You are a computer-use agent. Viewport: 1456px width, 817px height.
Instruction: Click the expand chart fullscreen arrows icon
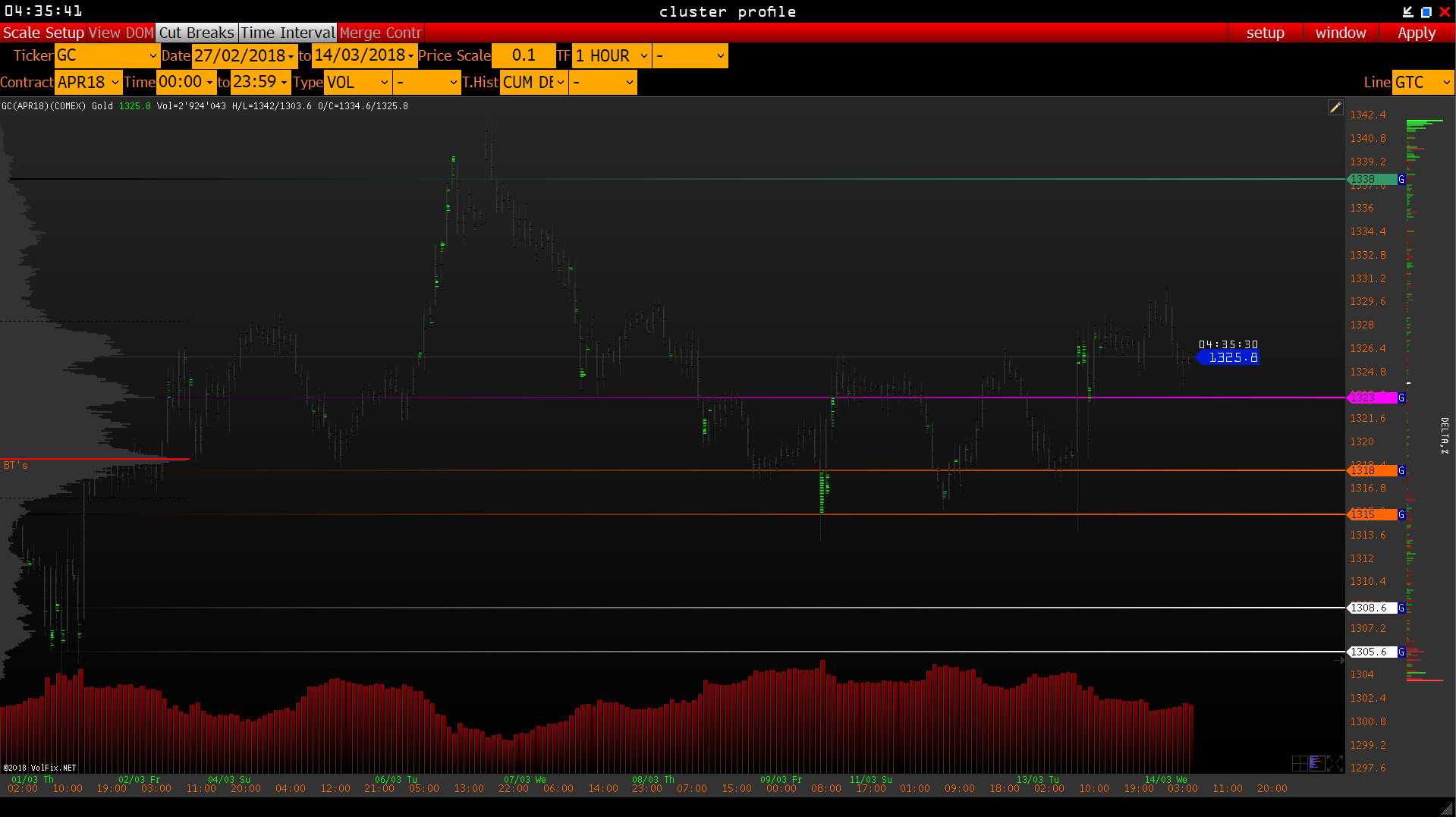tap(1335, 763)
